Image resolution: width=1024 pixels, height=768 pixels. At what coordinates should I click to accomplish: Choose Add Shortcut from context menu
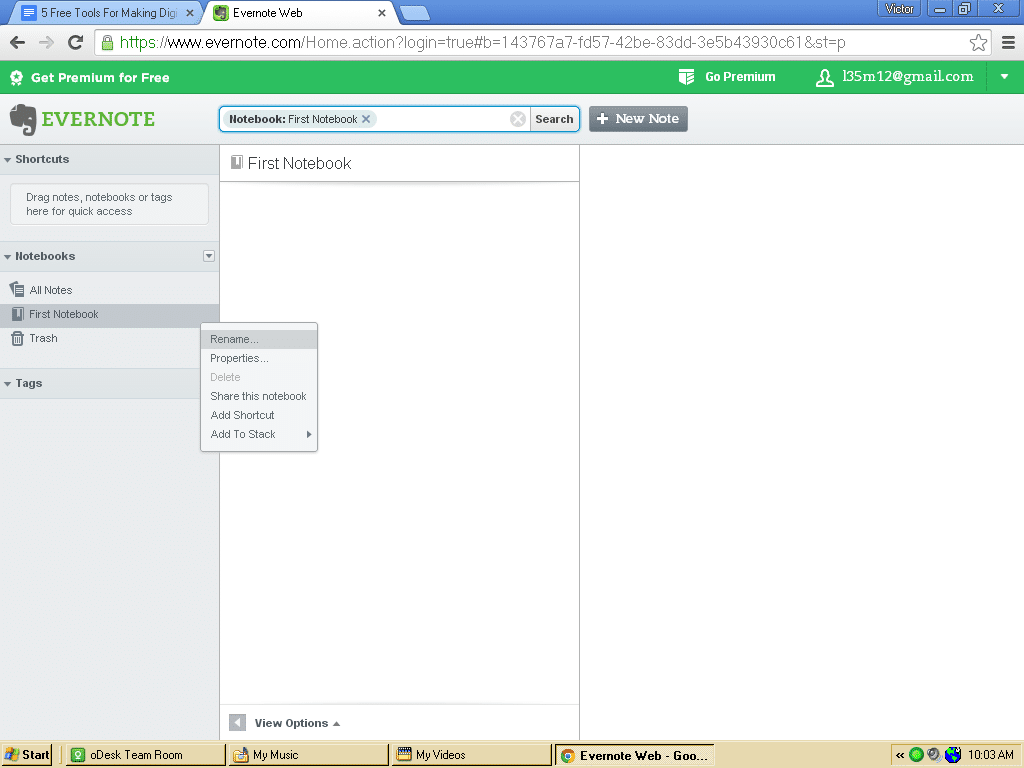(259, 415)
